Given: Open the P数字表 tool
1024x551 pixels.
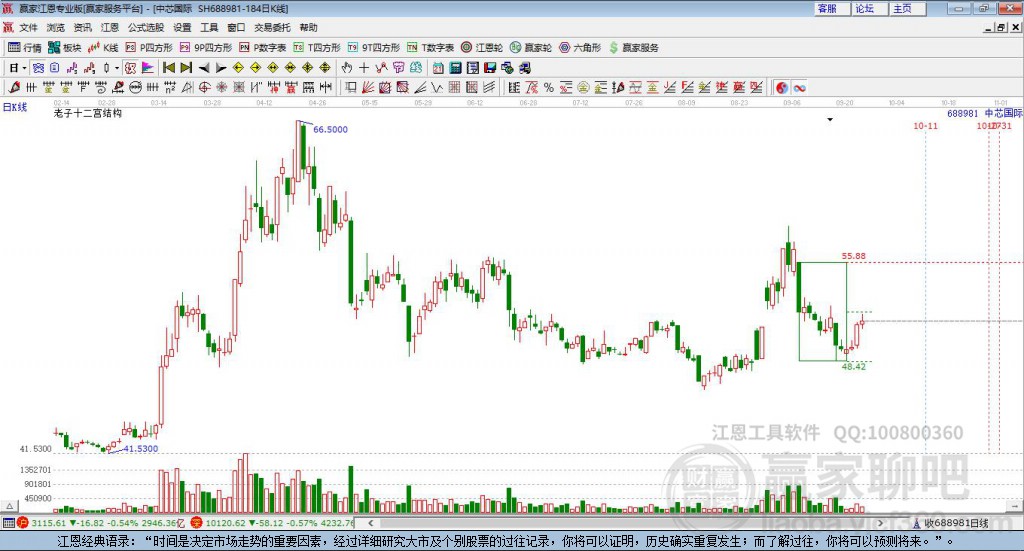Looking at the screenshot, I should point(263,48).
